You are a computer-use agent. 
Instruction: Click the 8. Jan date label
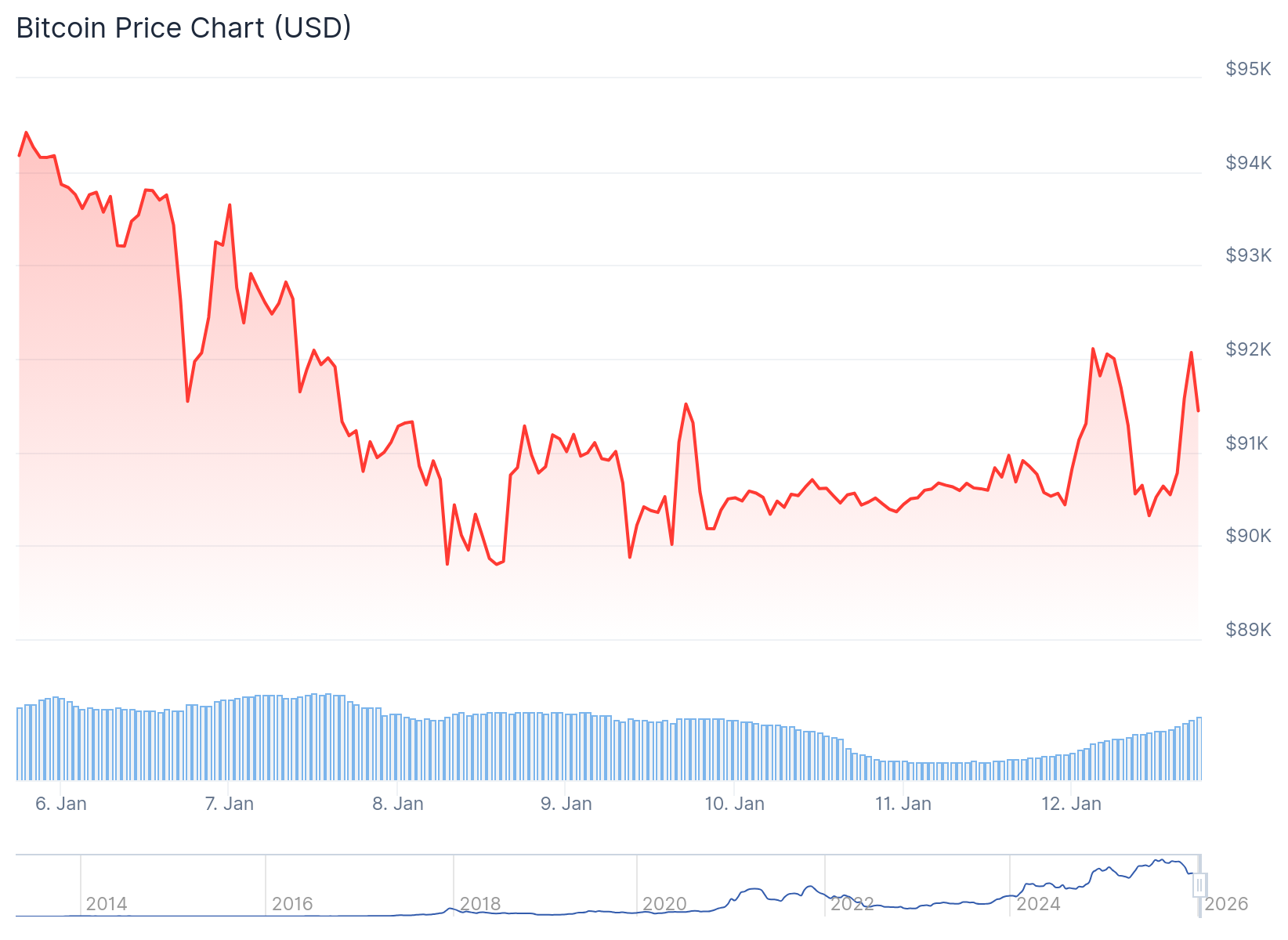click(398, 804)
